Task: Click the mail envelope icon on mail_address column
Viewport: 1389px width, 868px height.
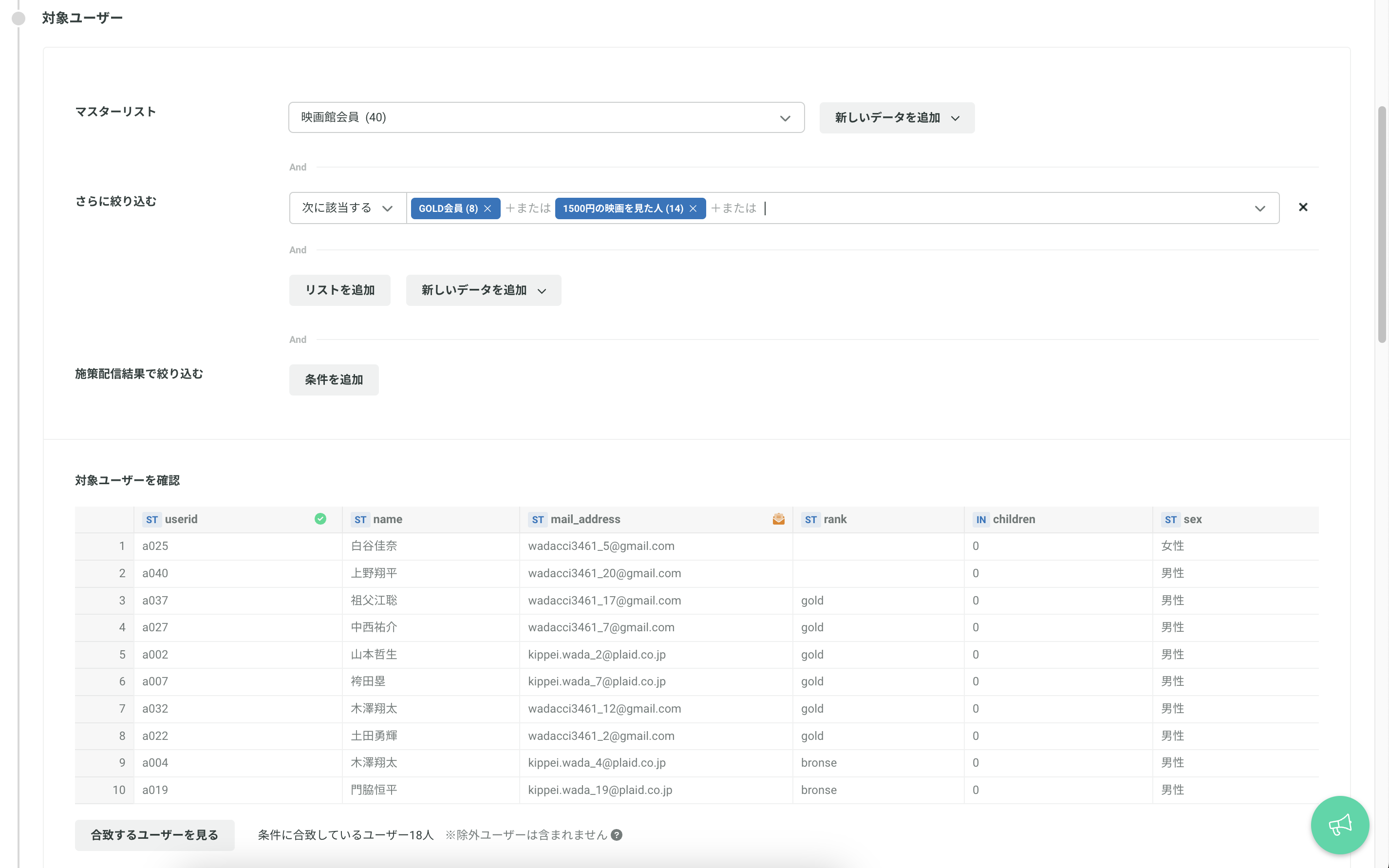Action: point(778,519)
